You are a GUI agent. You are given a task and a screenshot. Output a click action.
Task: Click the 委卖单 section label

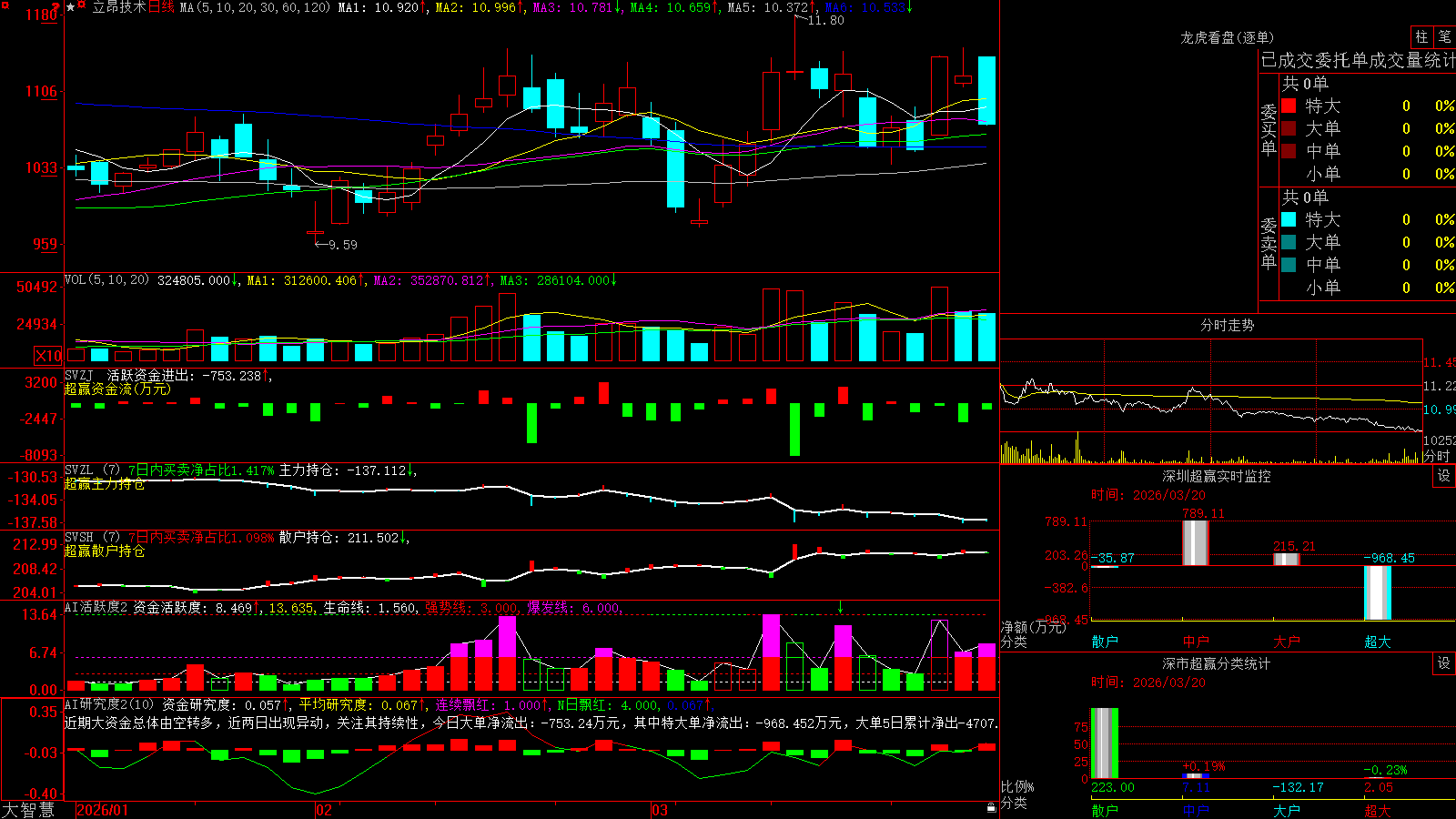point(1269,243)
